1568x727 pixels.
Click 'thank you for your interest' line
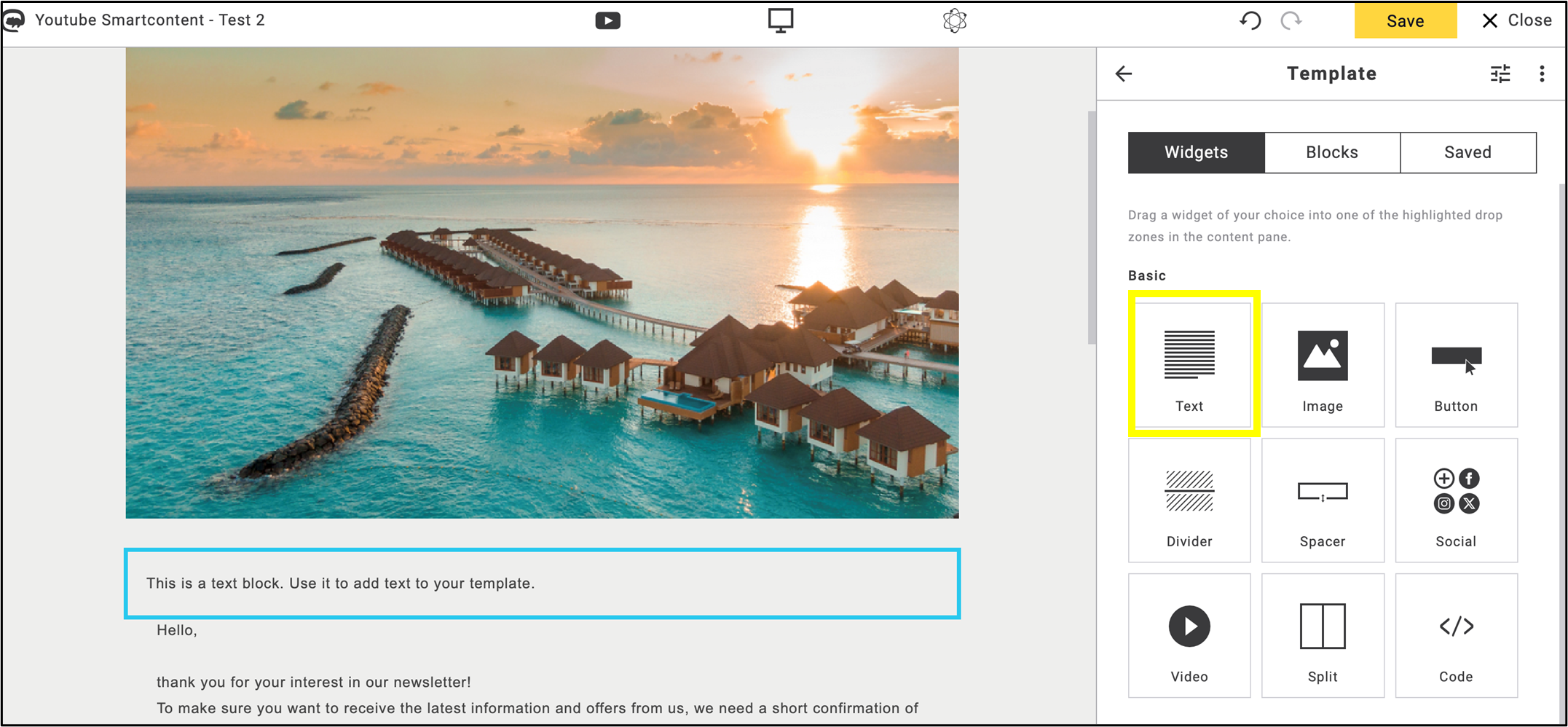(314, 683)
